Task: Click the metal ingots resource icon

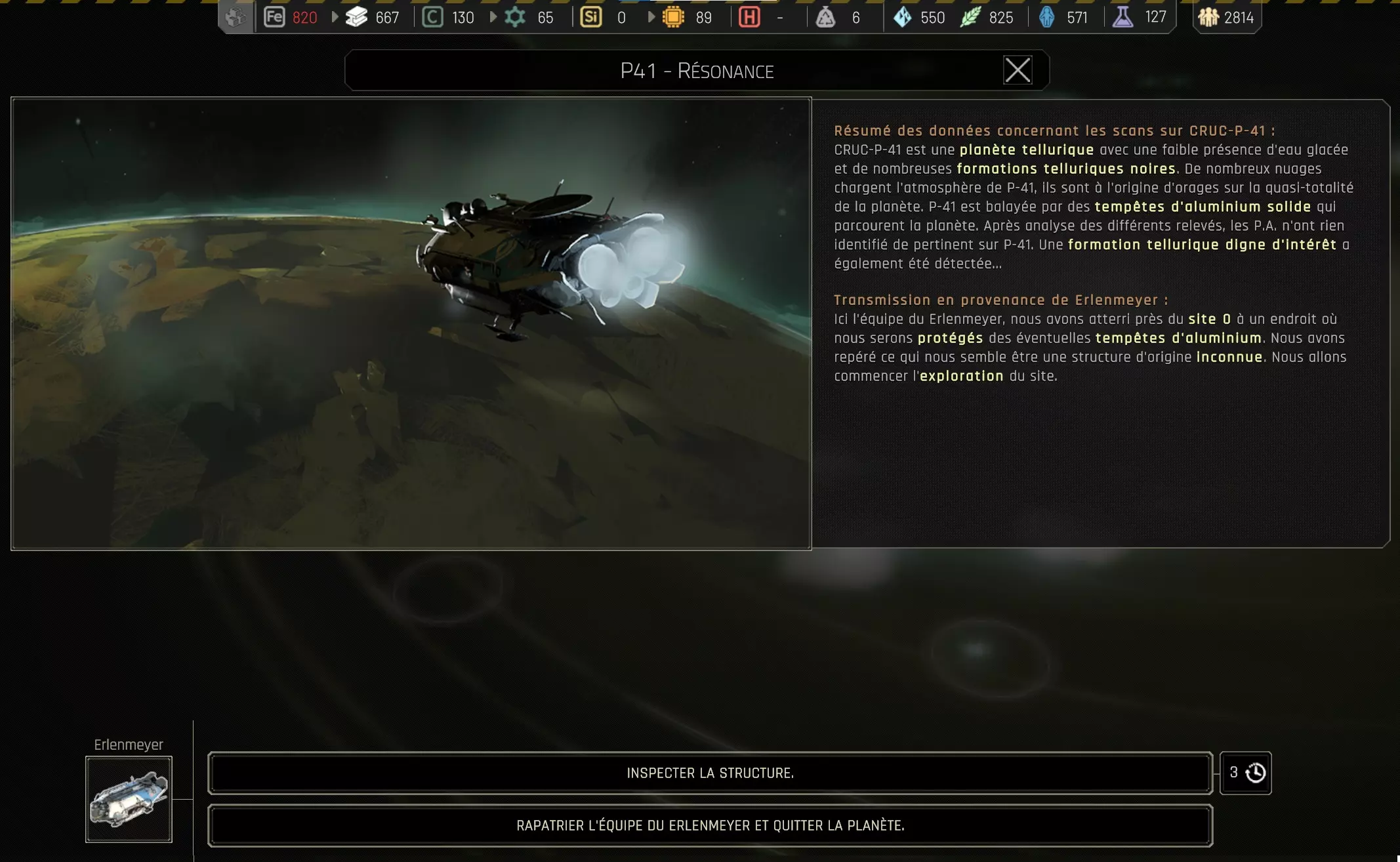Action: tap(356, 17)
